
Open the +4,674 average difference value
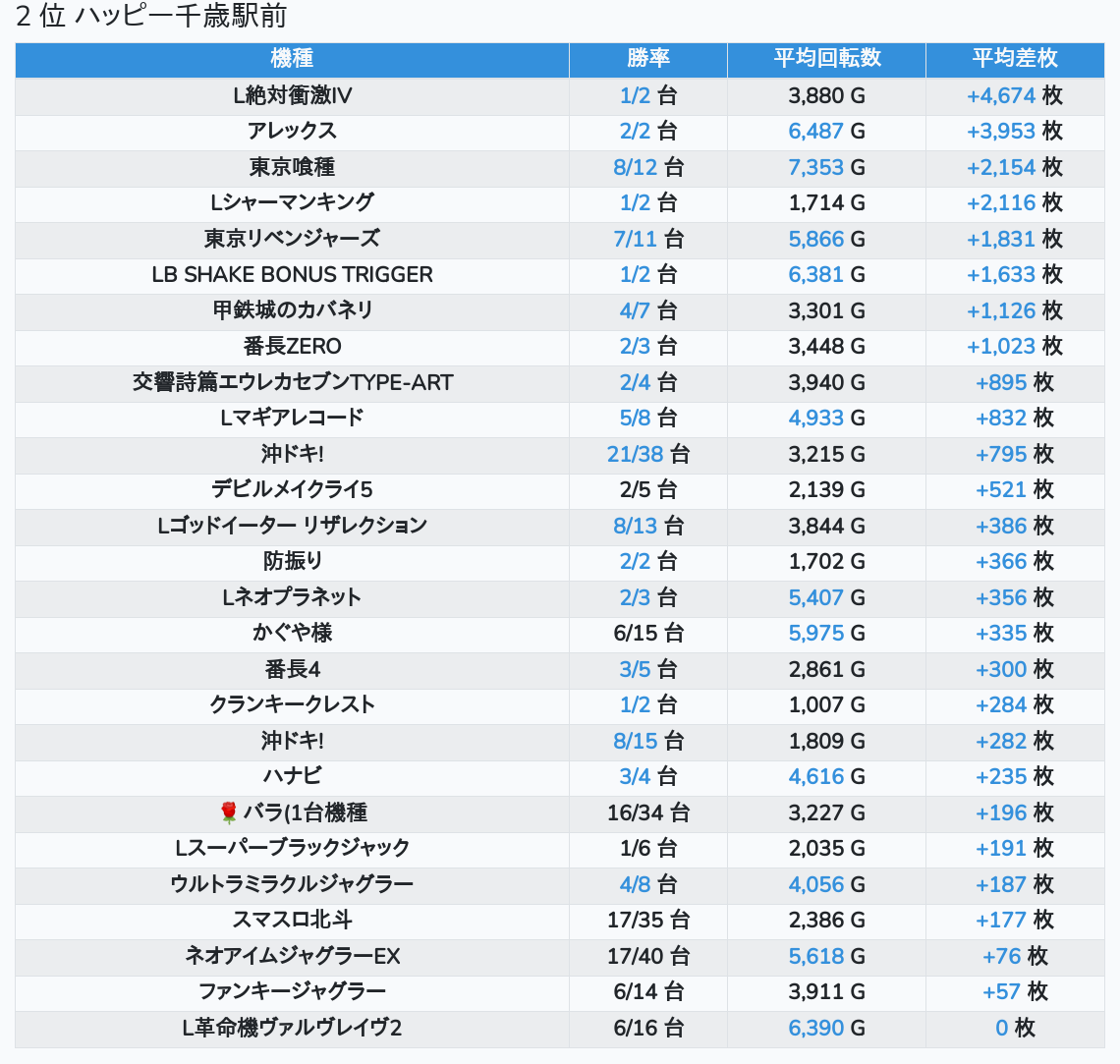click(x=1000, y=95)
